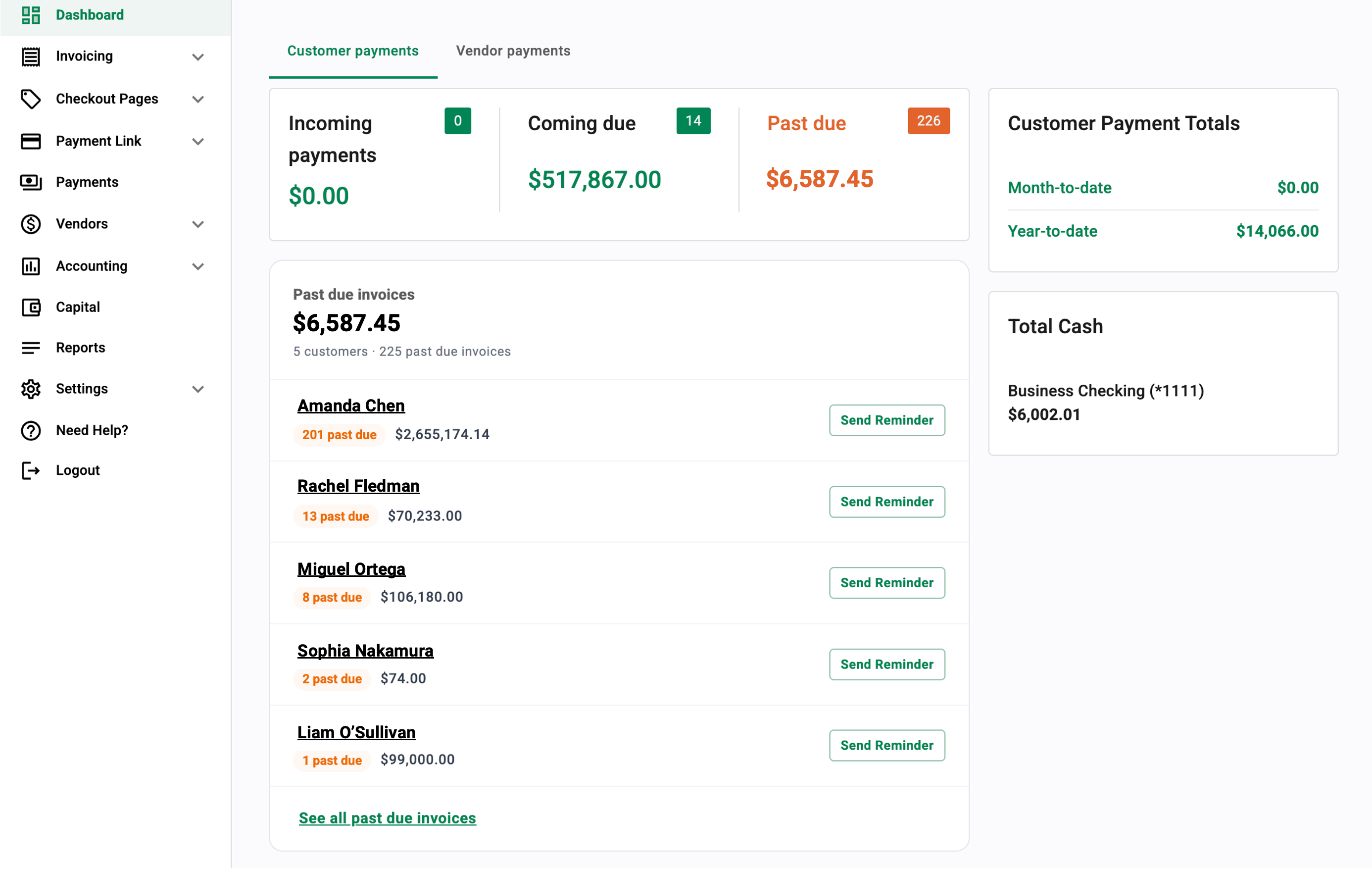Expand the Settings chevron
Viewport: 1372px width, 869px height.
pyautogui.click(x=197, y=389)
